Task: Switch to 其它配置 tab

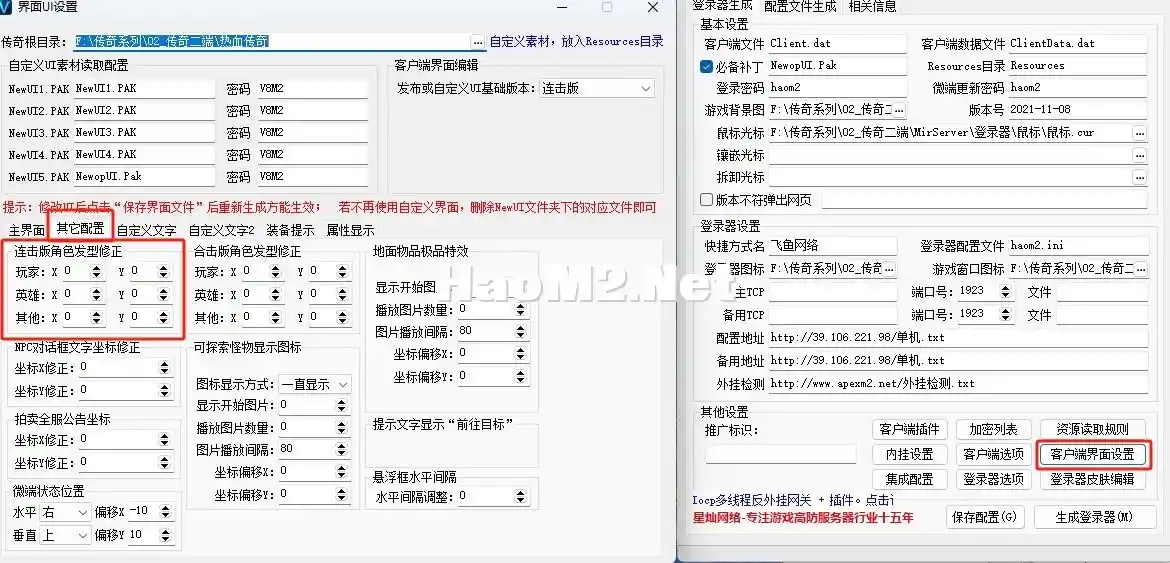Action: (81, 228)
